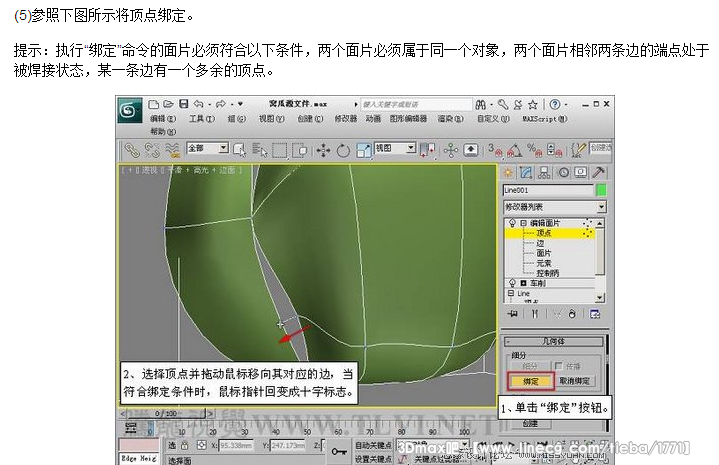This screenshot has width=719, height=465.
Task: Click the Line001 object color swatch
Action: (x=601, y=190)
